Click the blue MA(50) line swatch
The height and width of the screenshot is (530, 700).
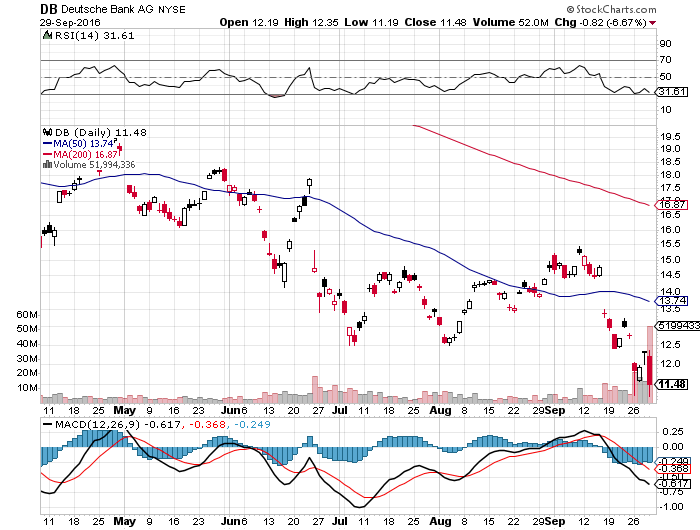click(x=47, y=143)
